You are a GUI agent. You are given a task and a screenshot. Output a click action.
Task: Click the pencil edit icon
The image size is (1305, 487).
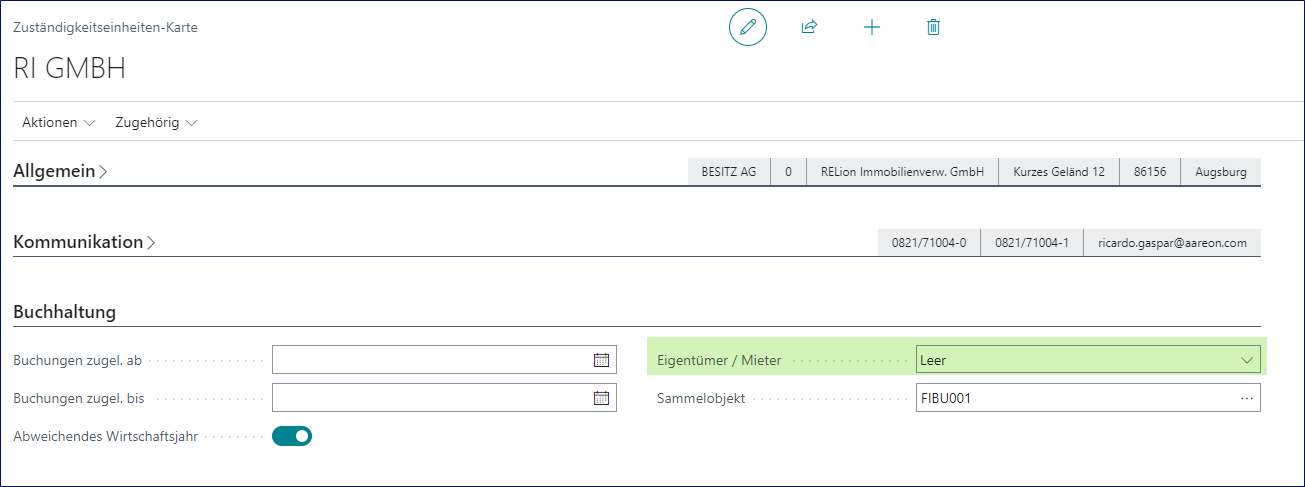pos(747,27)
